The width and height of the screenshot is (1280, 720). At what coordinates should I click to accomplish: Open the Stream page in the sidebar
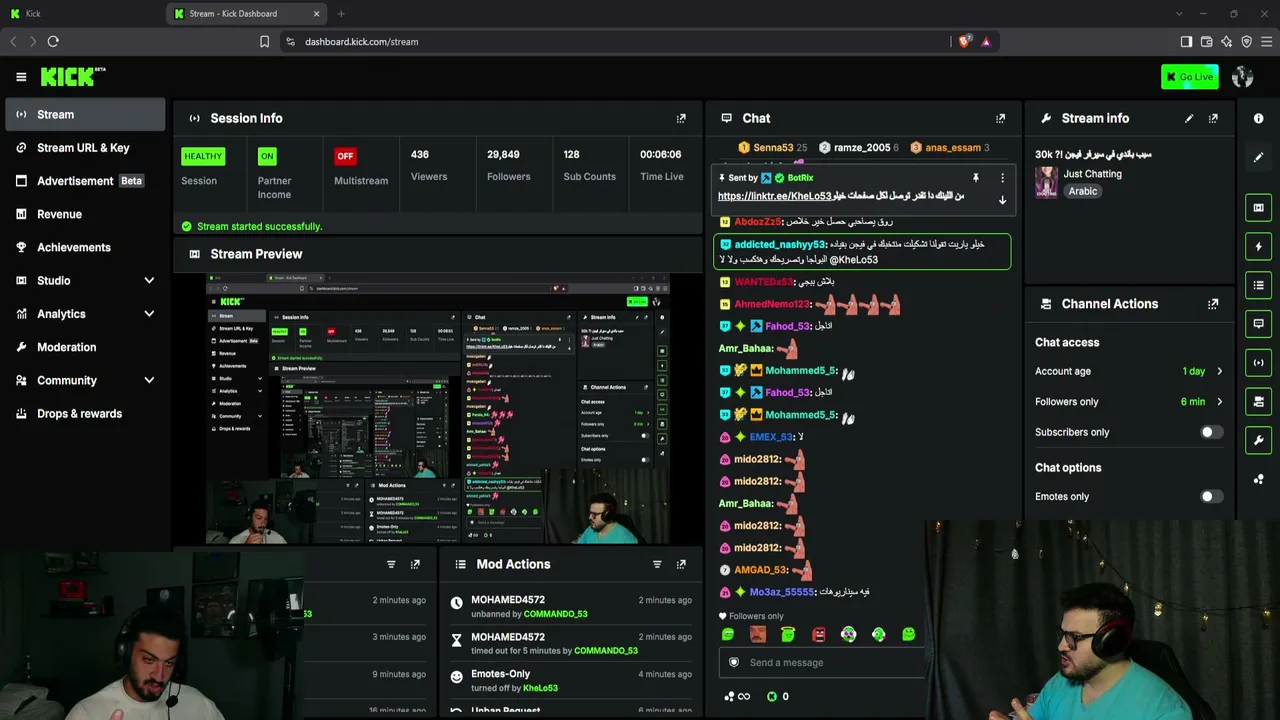[85, 115]
